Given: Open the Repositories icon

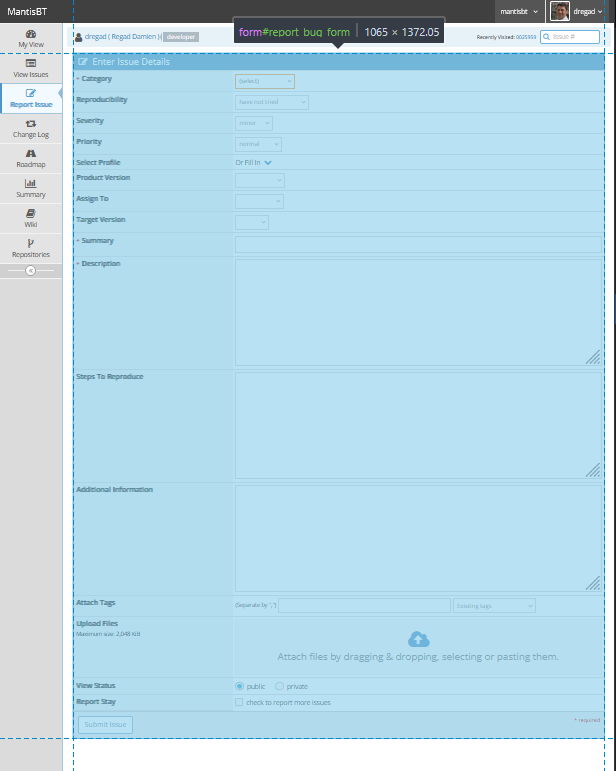Looking at the screenshot, I should click(31, 243).
